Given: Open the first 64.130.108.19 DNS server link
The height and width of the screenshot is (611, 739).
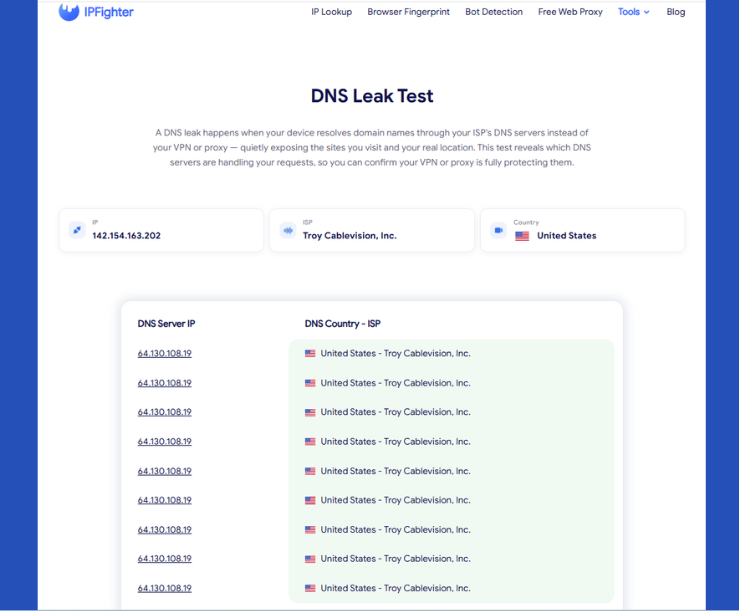Looking at the screenshot, I should [164, 354].
